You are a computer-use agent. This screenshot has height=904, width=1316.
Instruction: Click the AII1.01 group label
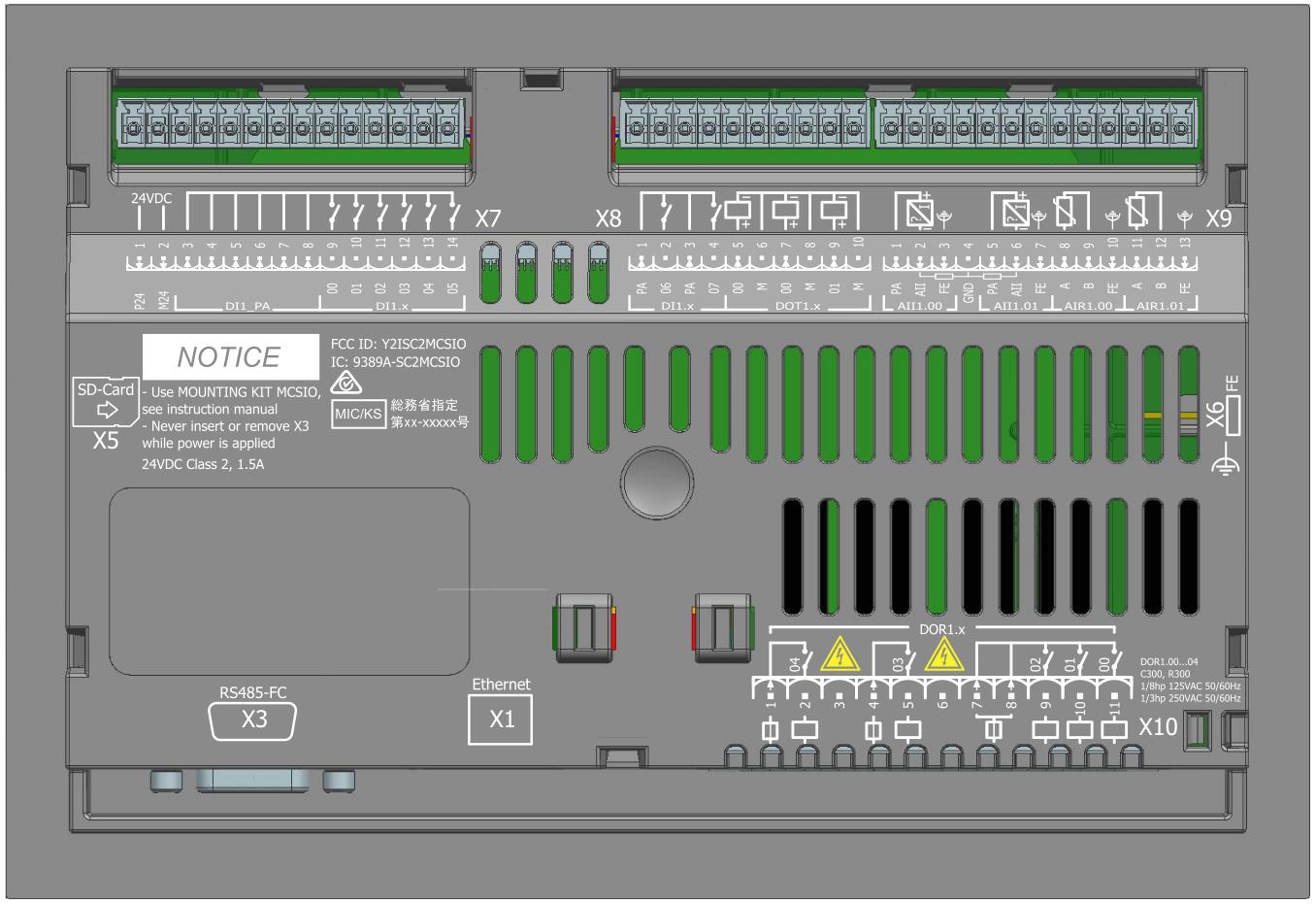click(x=1016, y=307)
